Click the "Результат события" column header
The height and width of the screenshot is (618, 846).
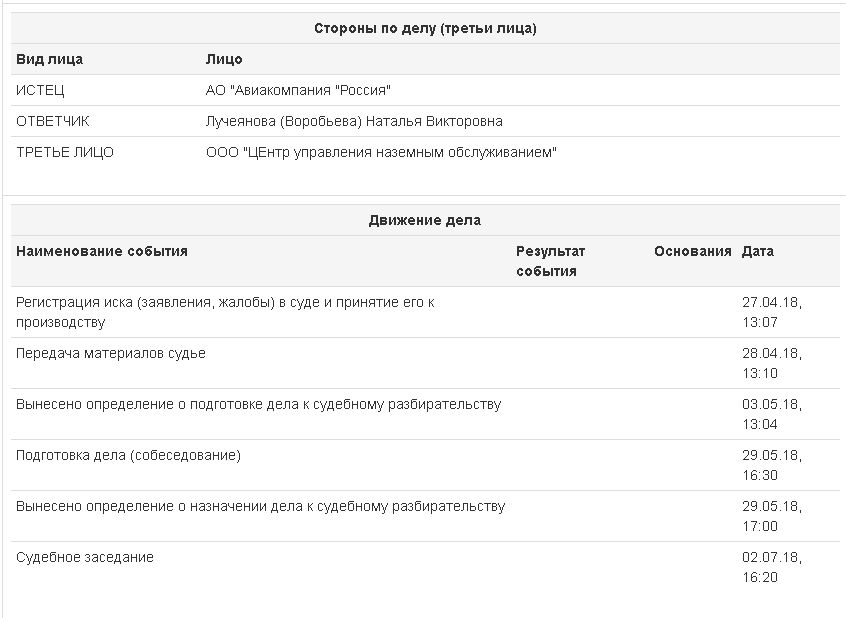(x=551, y=261)
